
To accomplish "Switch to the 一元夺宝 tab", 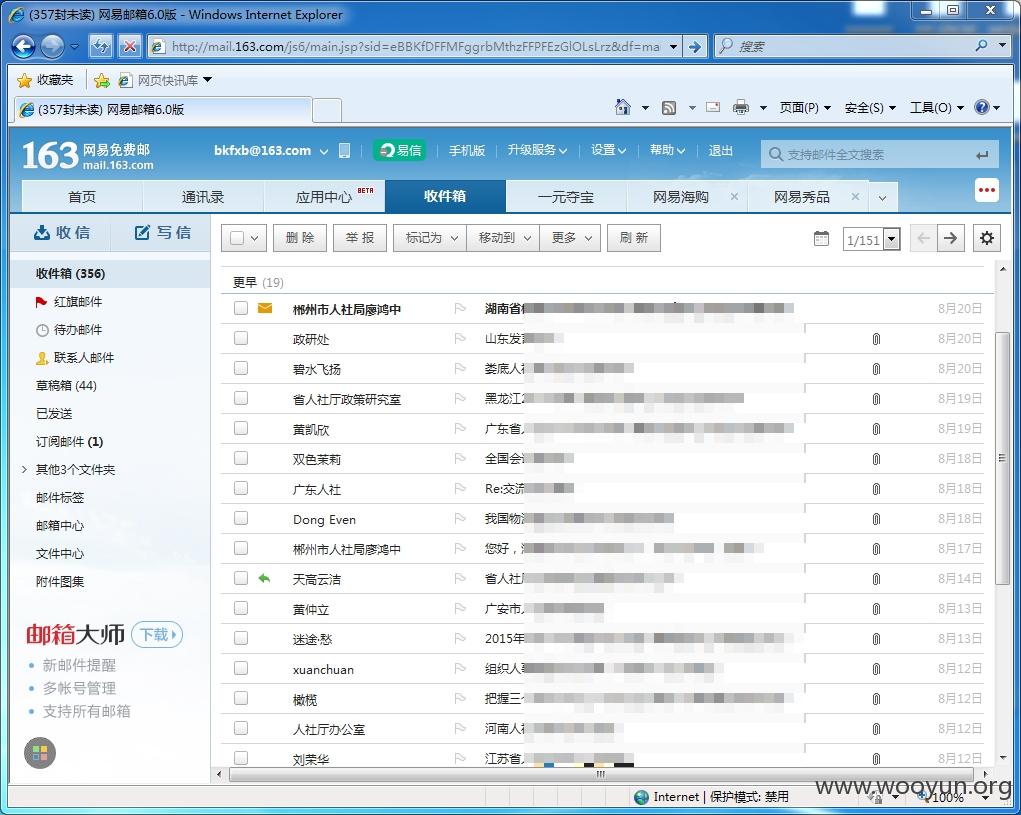I will [566, 197].
